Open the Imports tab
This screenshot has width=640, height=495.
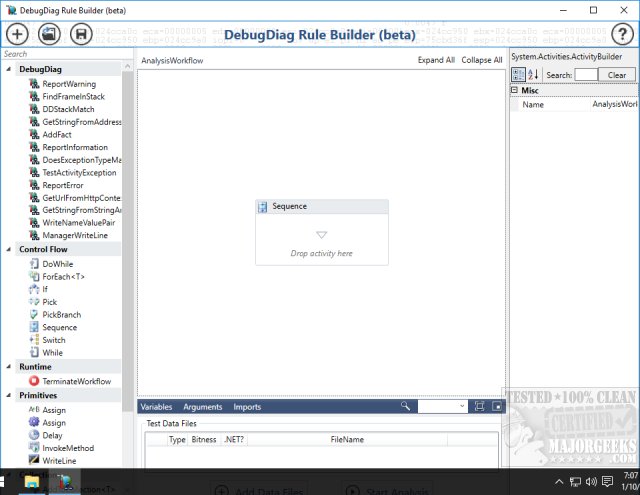tap(247, 406)
